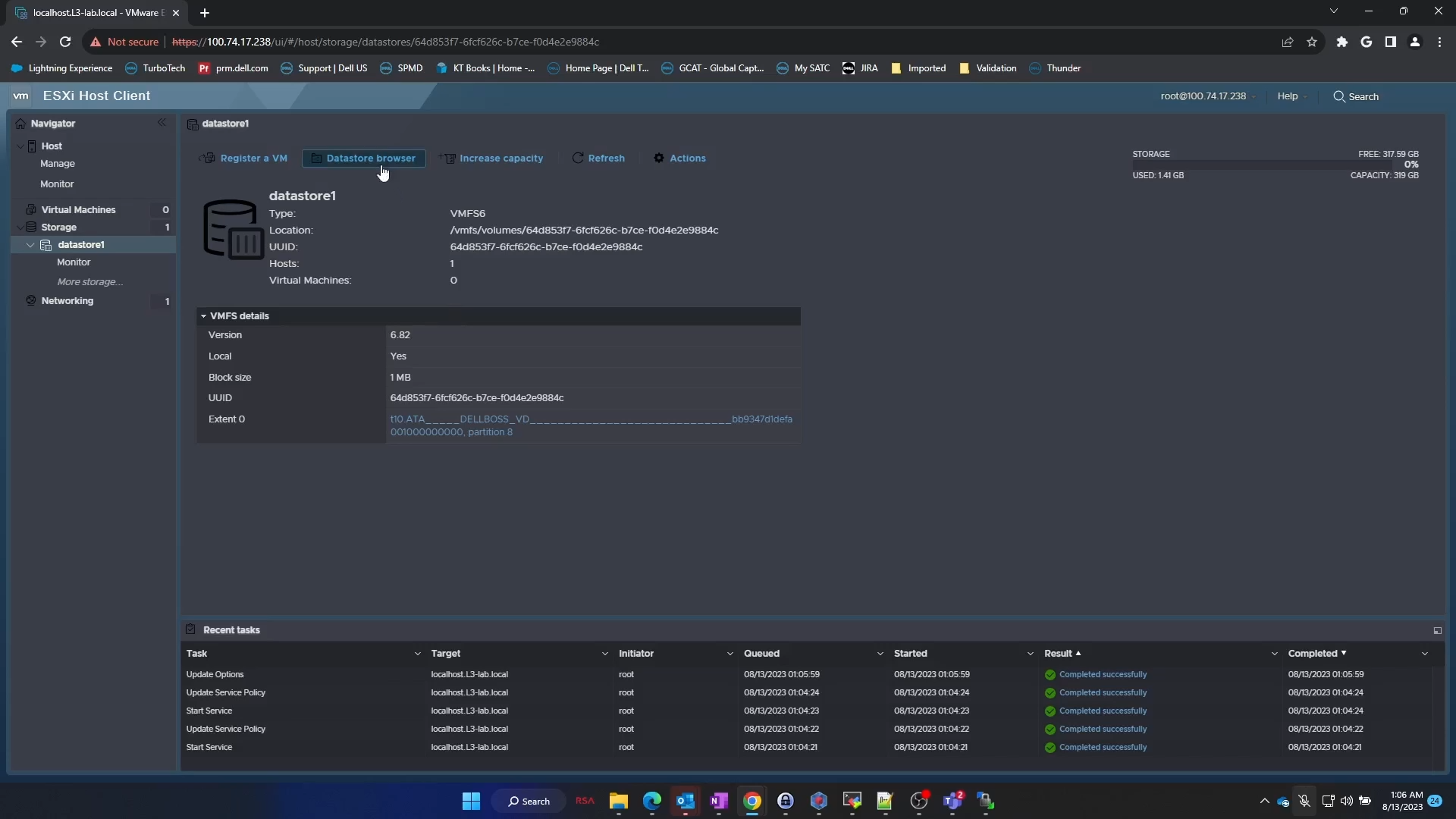
Task: Collapse the Navigator panel
Action: click(x=162, y=122)
